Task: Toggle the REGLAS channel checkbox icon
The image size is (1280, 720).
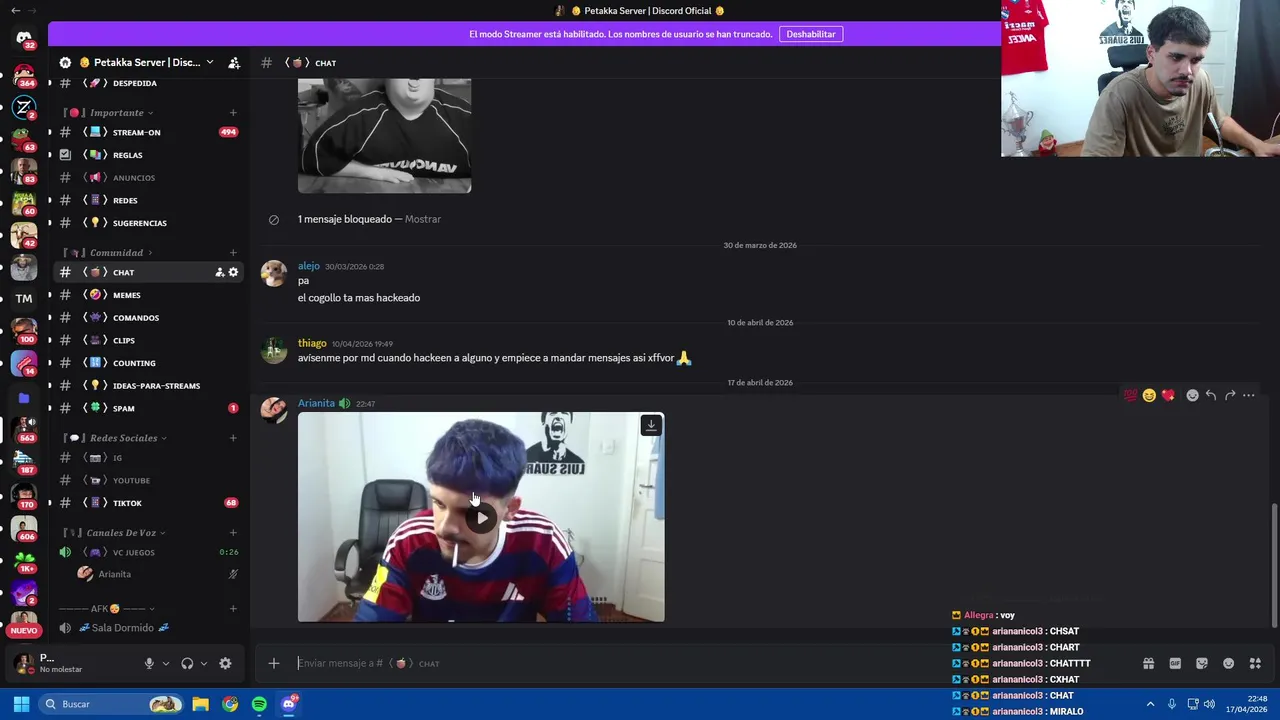Action: [x=65, y=155]
